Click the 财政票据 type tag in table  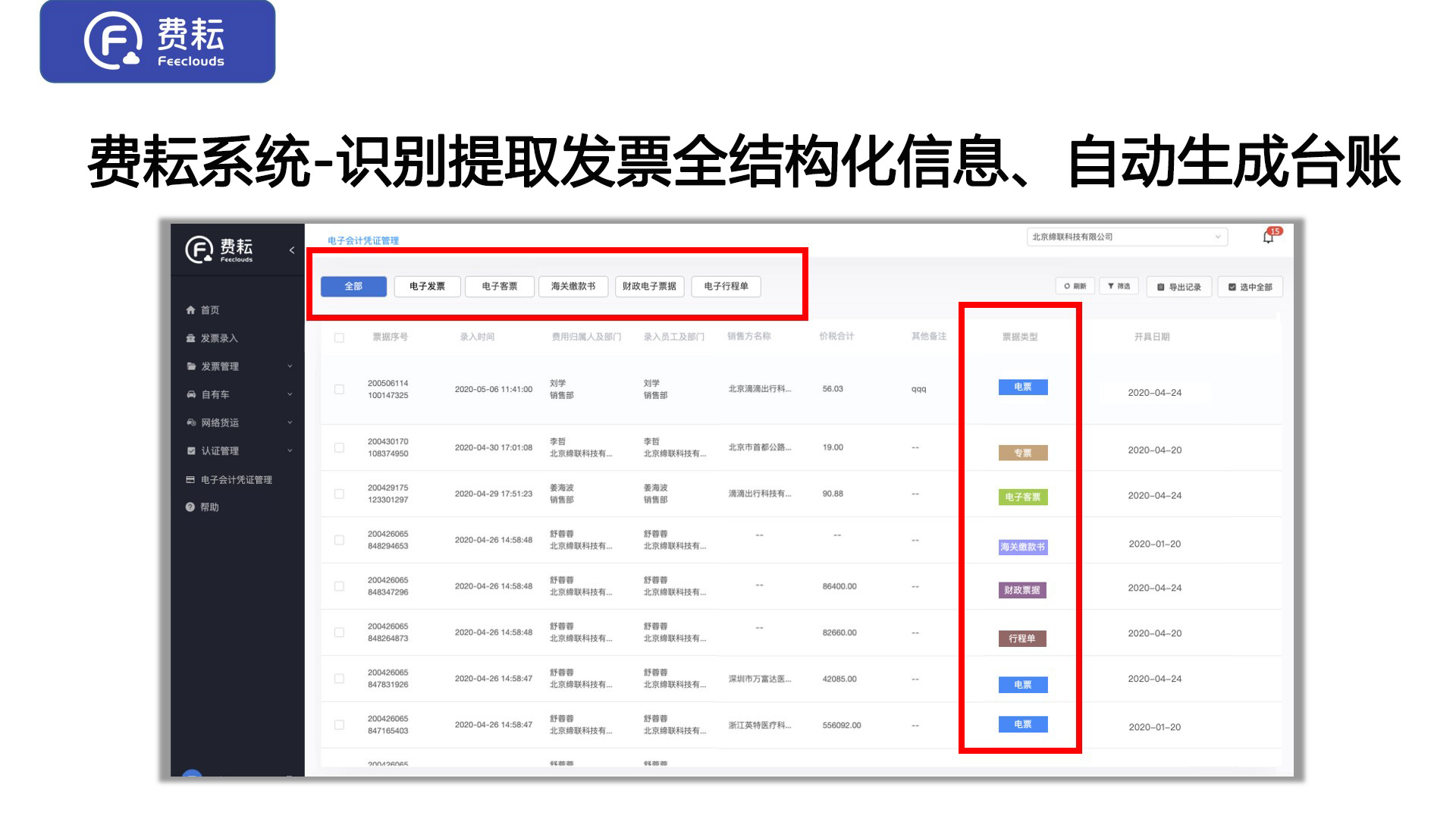click(1022, 590)
